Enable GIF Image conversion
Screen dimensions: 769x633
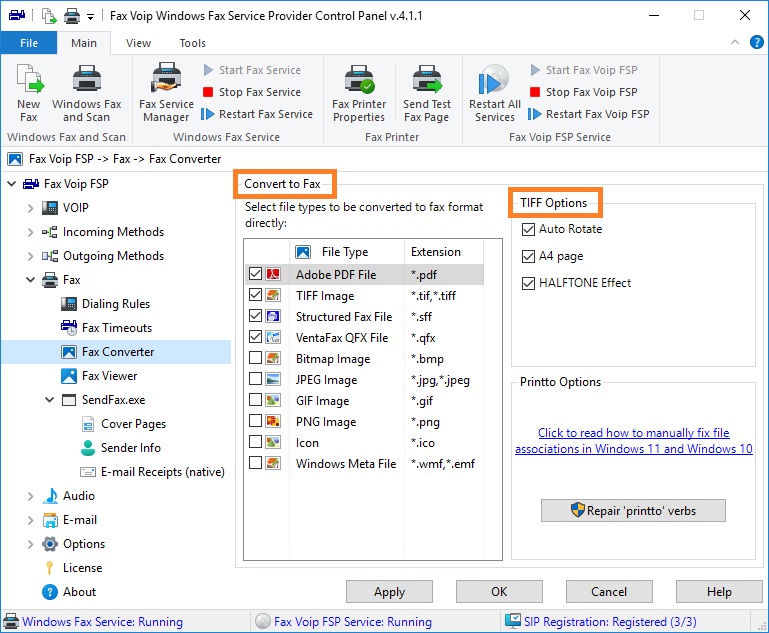(x=255, y=400)
